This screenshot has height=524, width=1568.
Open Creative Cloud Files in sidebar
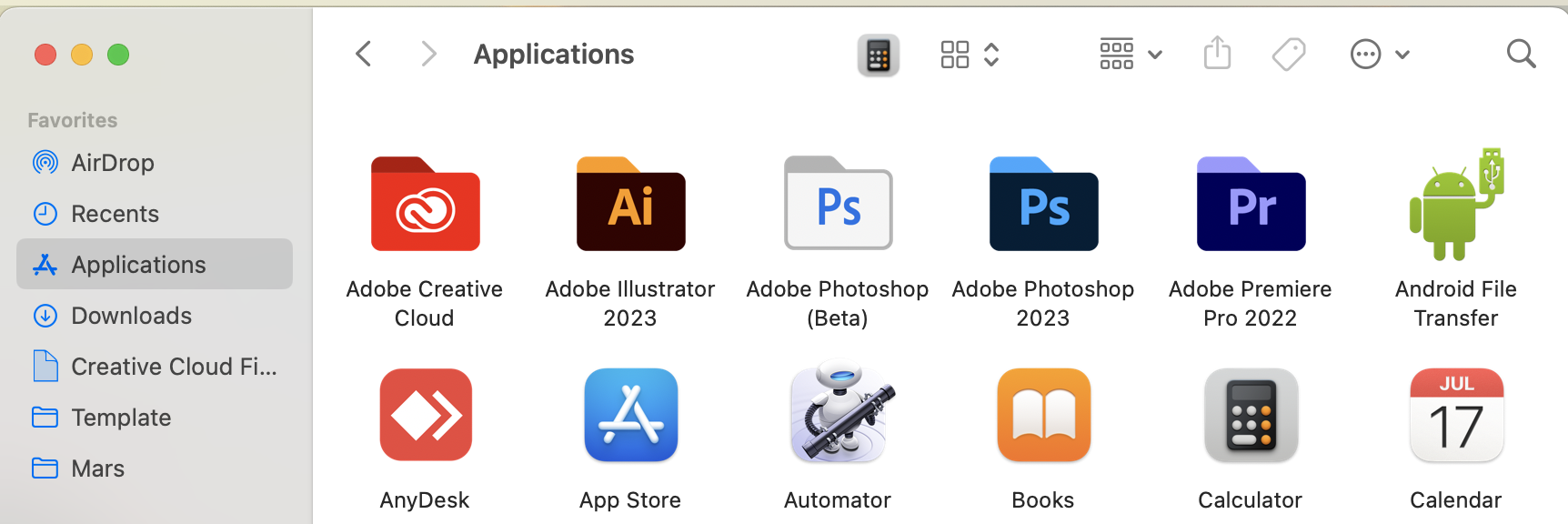155,367
